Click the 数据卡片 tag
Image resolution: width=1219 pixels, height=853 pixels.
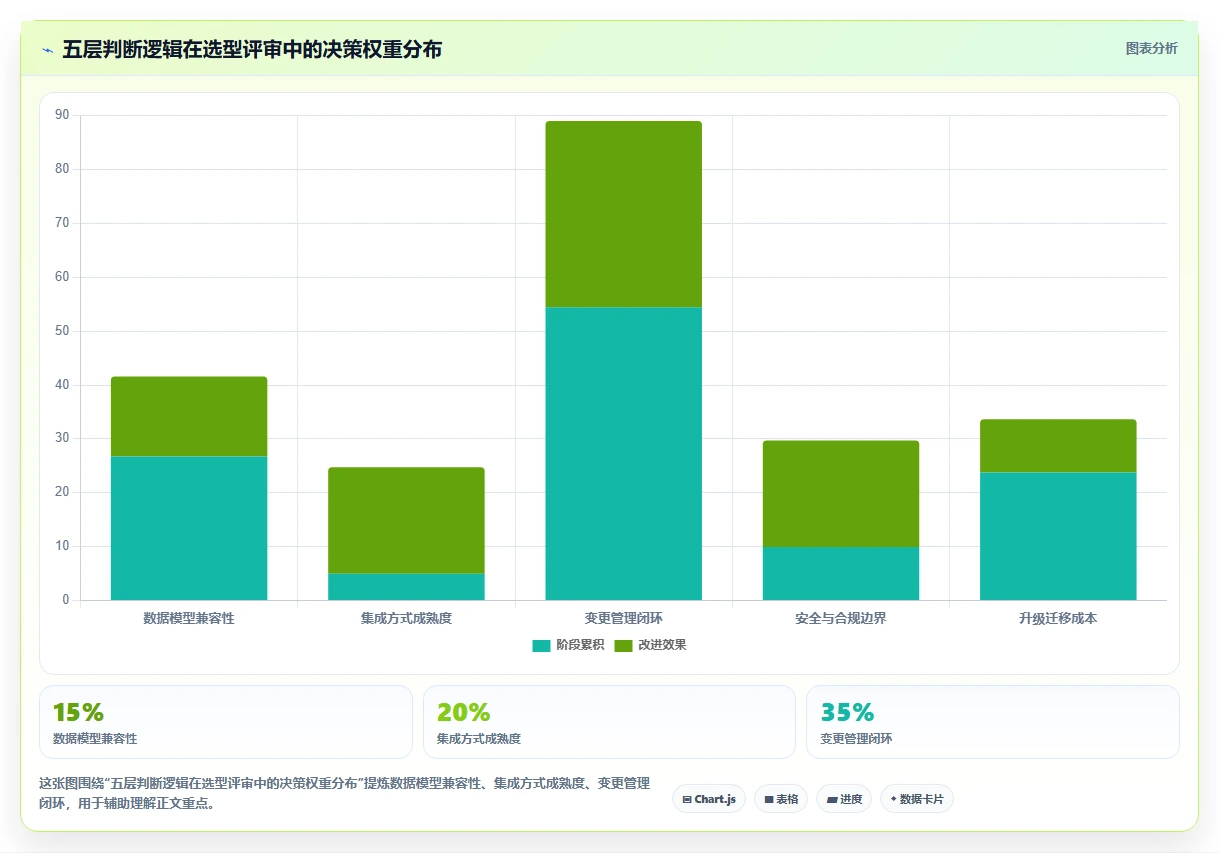point(917,799)
